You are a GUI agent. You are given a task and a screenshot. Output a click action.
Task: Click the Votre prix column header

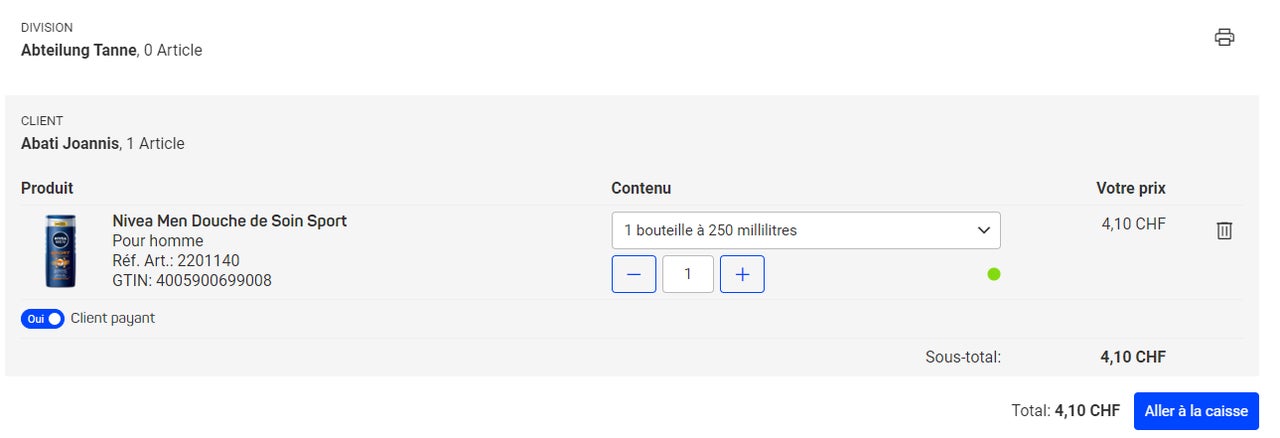[1131, 188]
